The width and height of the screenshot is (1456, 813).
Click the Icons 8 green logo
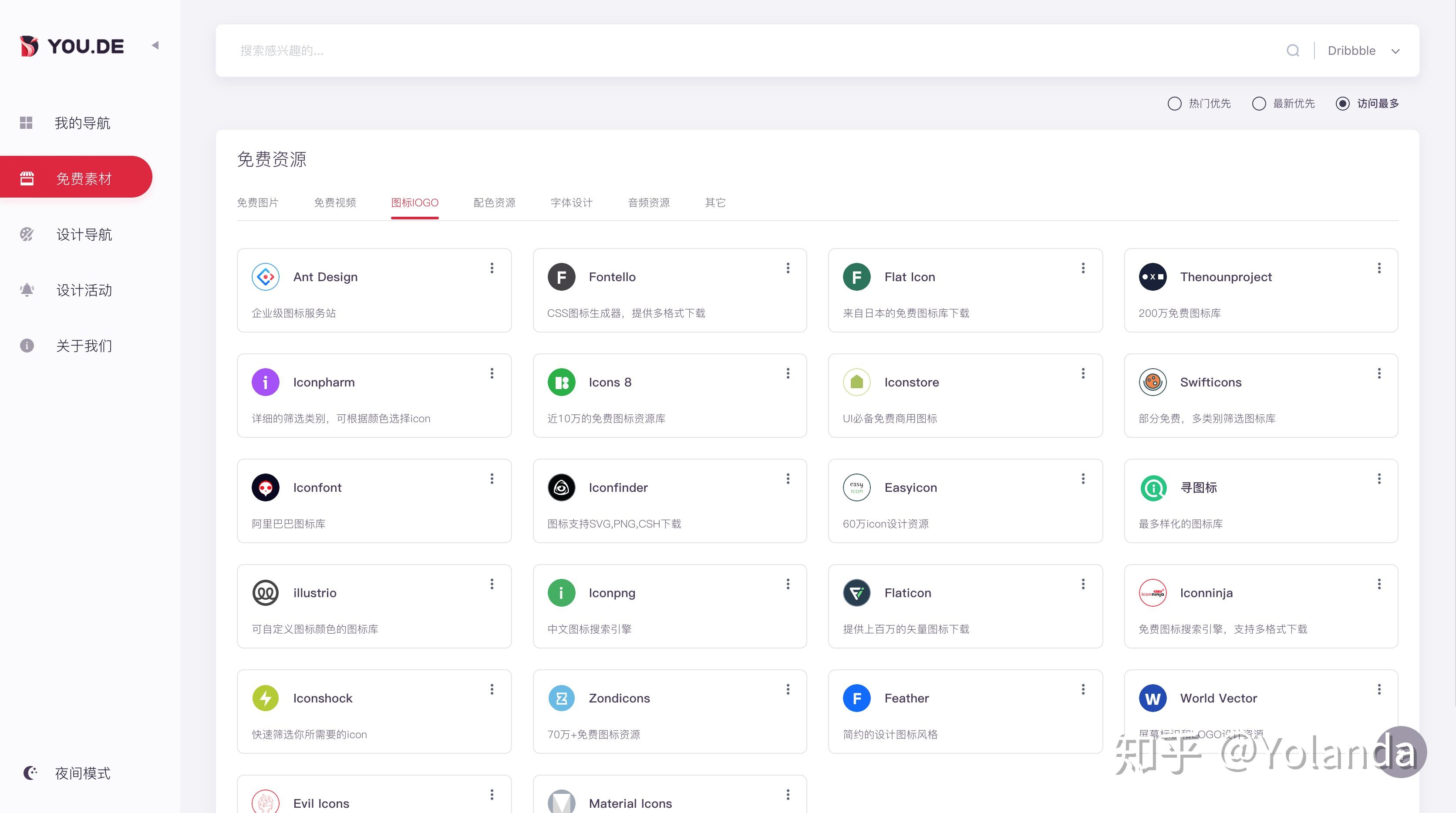561,382
